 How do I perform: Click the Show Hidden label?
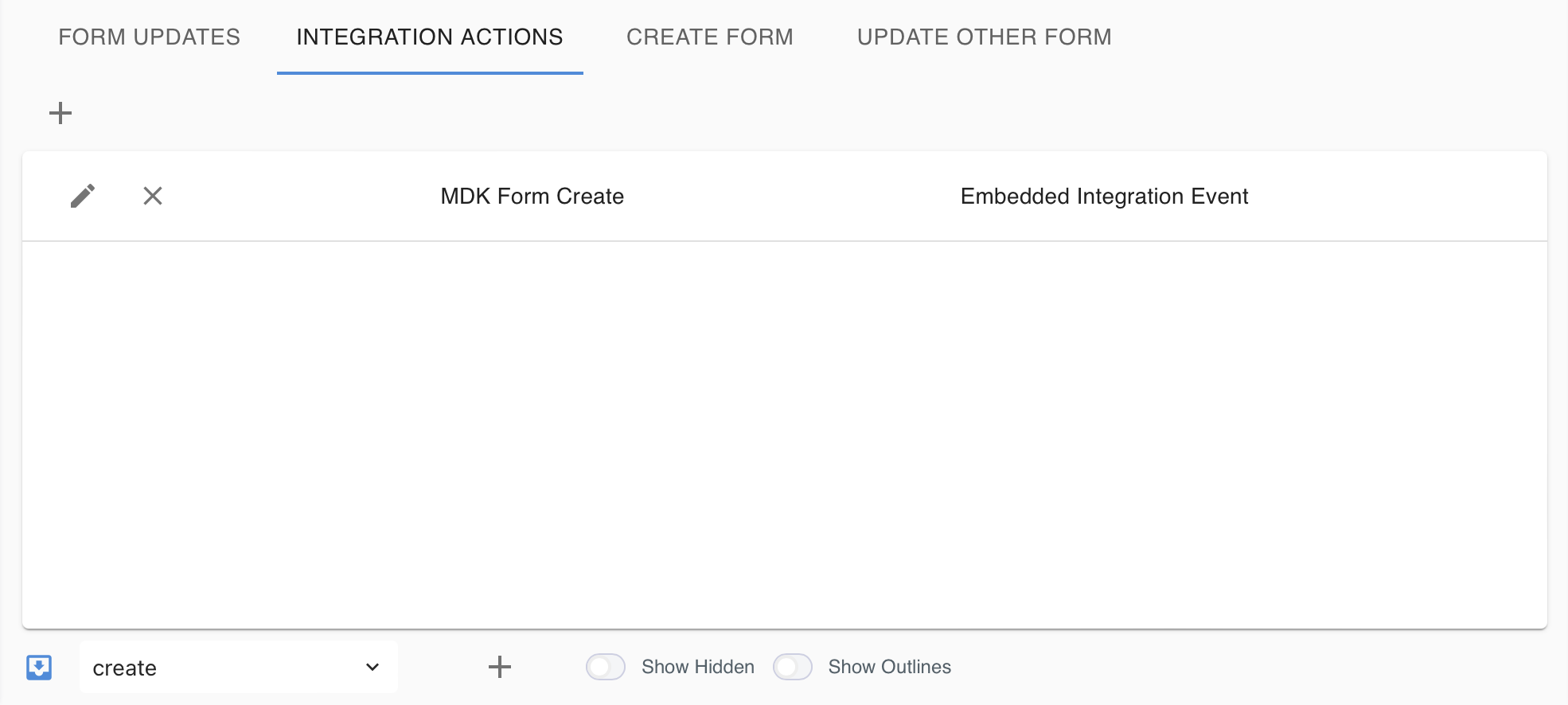[x=697, y=667]
